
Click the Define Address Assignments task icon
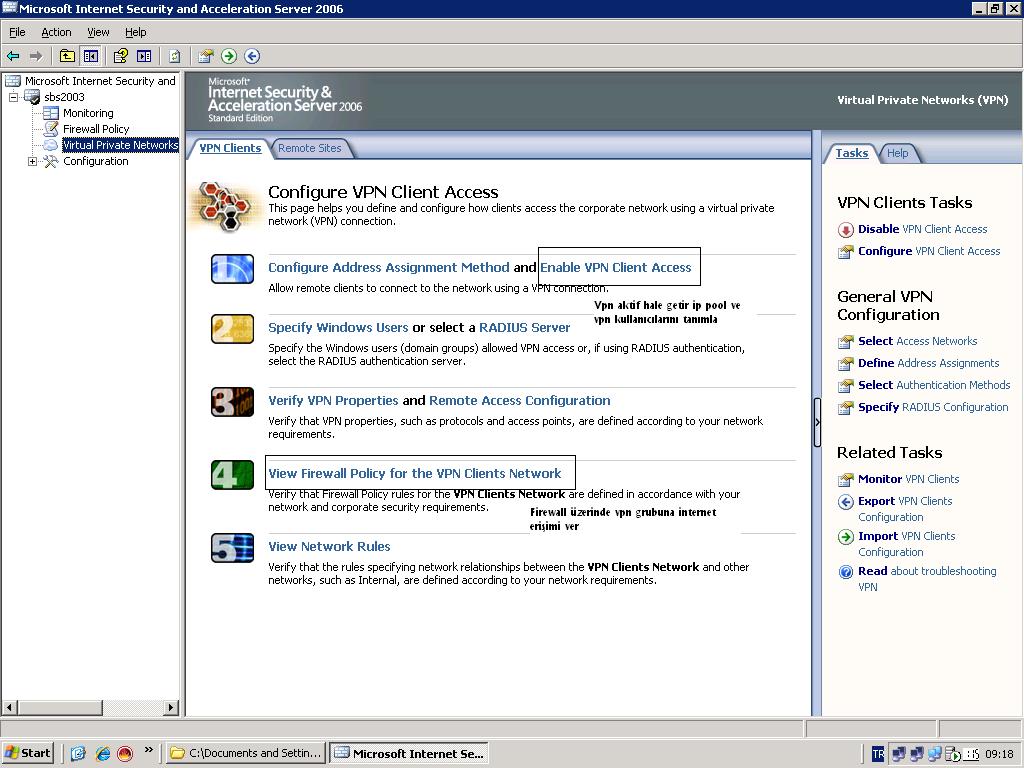click(846, 364)
